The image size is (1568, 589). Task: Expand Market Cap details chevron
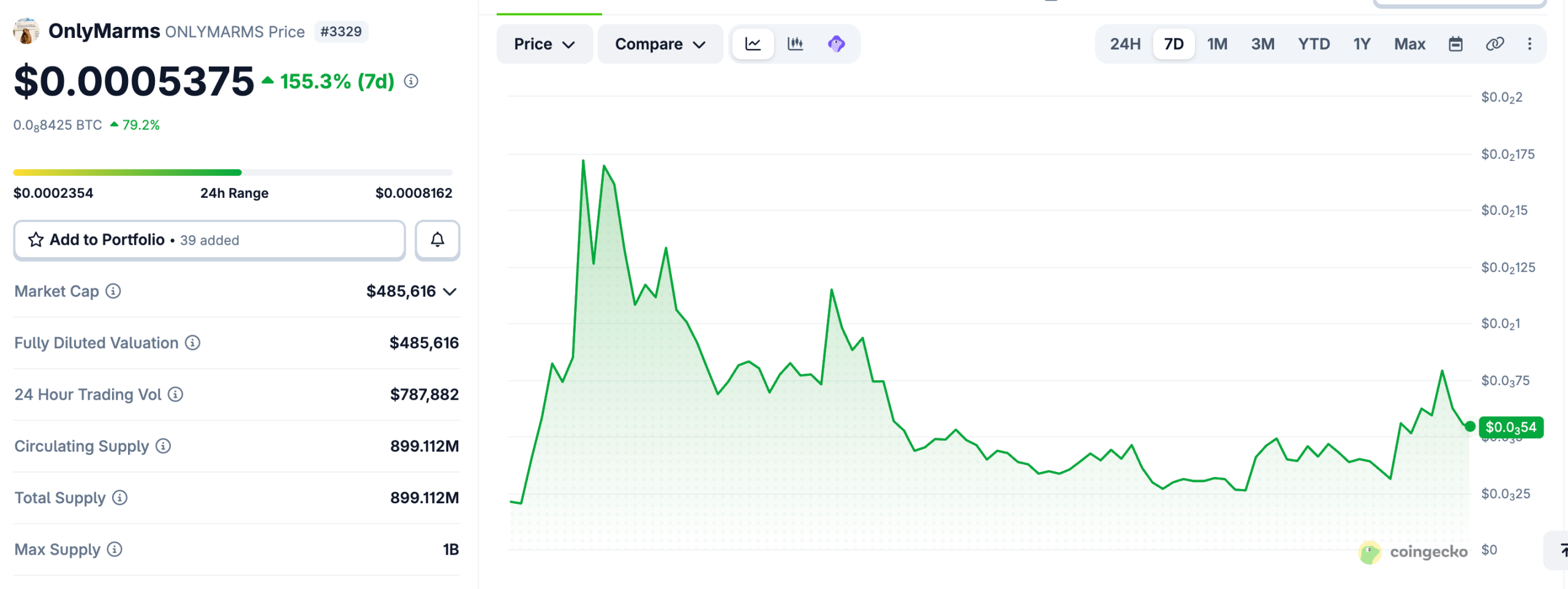point(450,292)
